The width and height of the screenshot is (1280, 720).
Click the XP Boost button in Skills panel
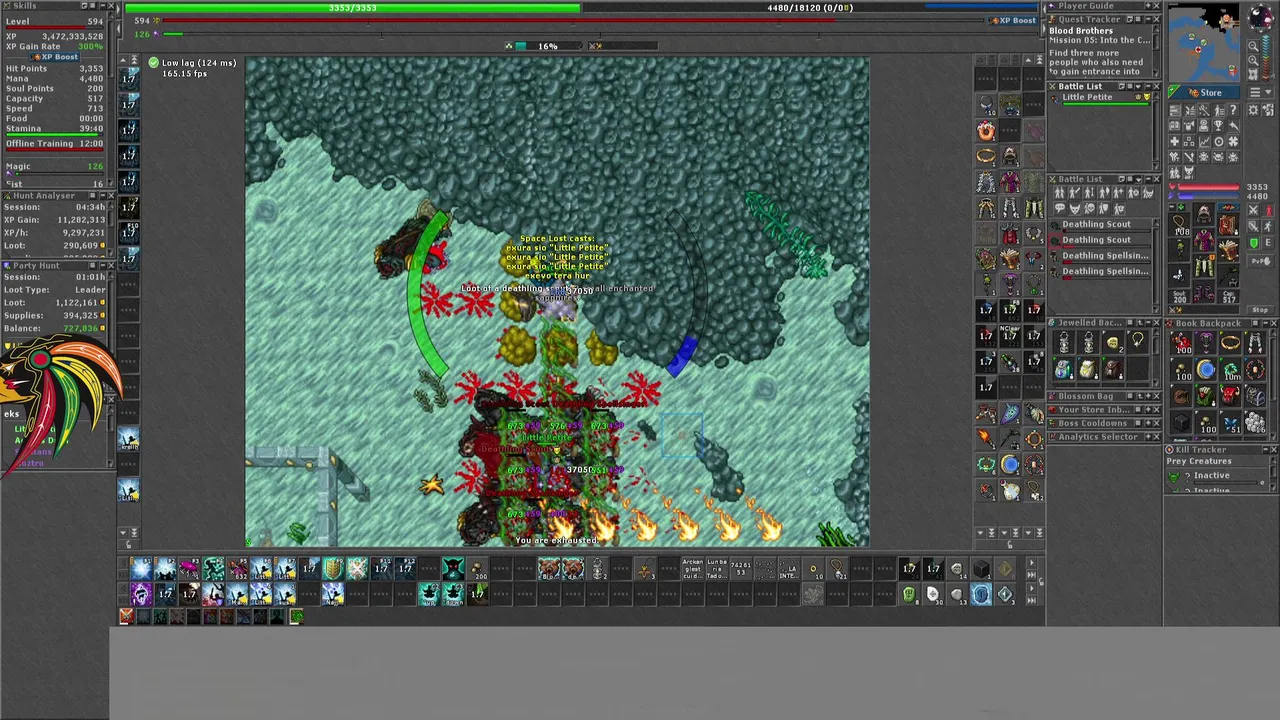(x=54, y=57)
